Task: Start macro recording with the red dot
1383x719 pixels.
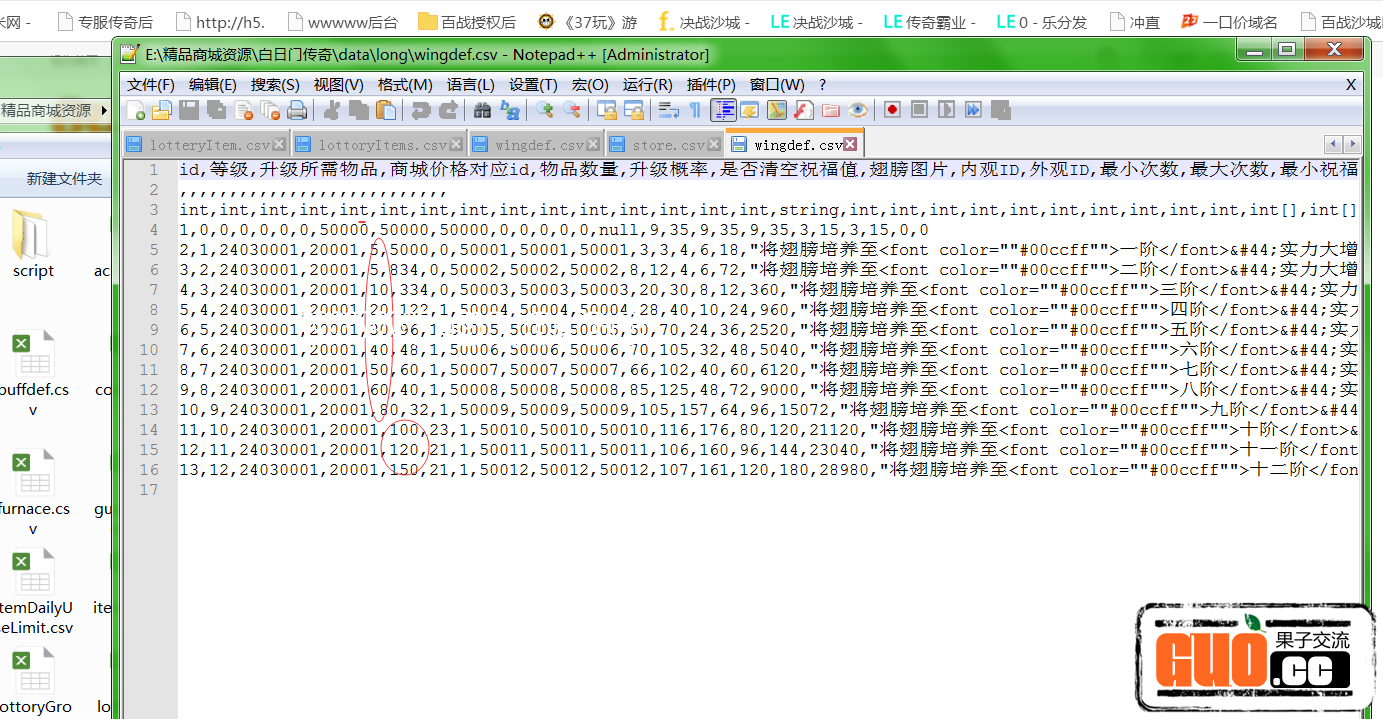Action: coord(892,110)
